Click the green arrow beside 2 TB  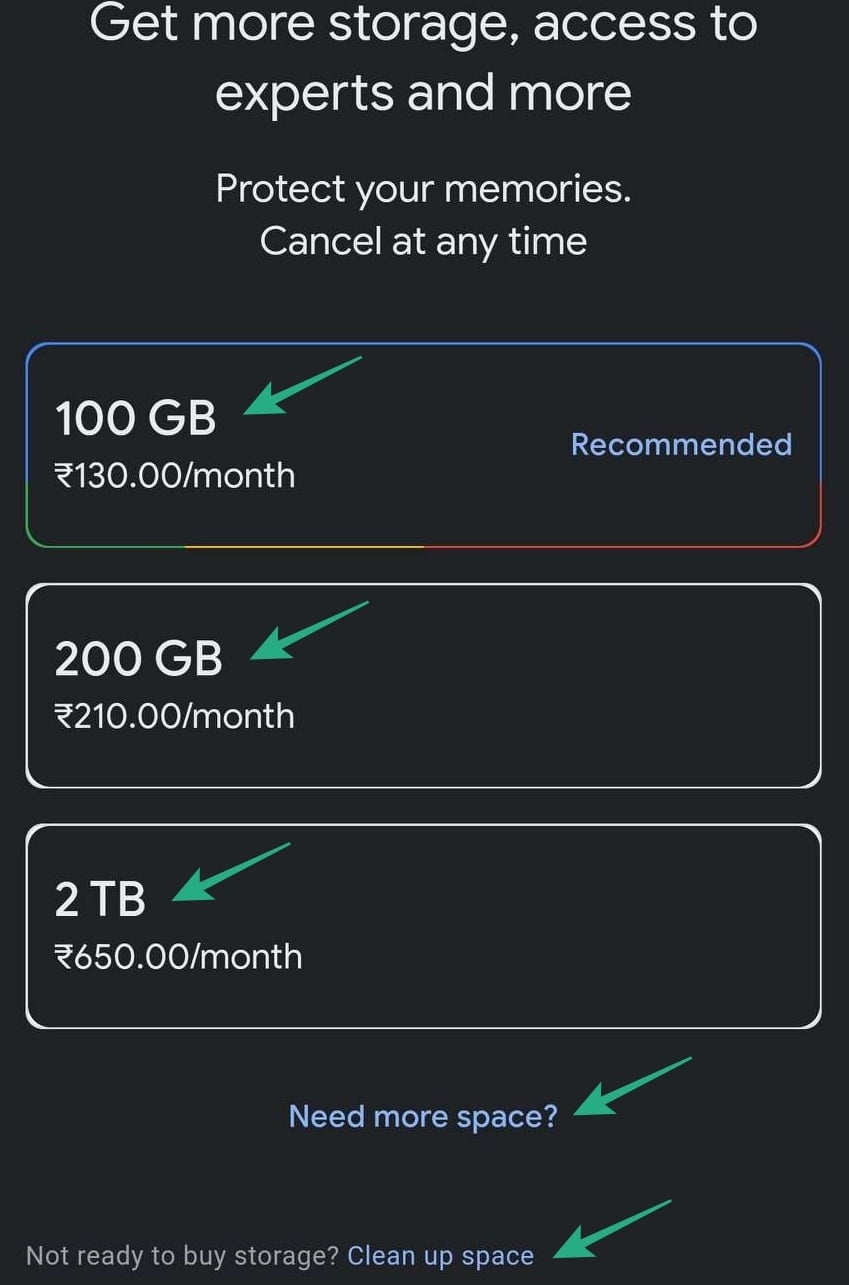[230, 872]
